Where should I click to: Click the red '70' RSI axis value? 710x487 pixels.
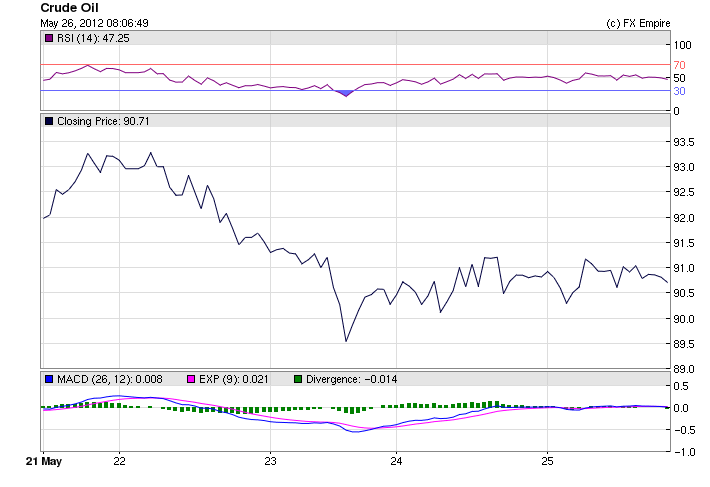click(679, 65)
